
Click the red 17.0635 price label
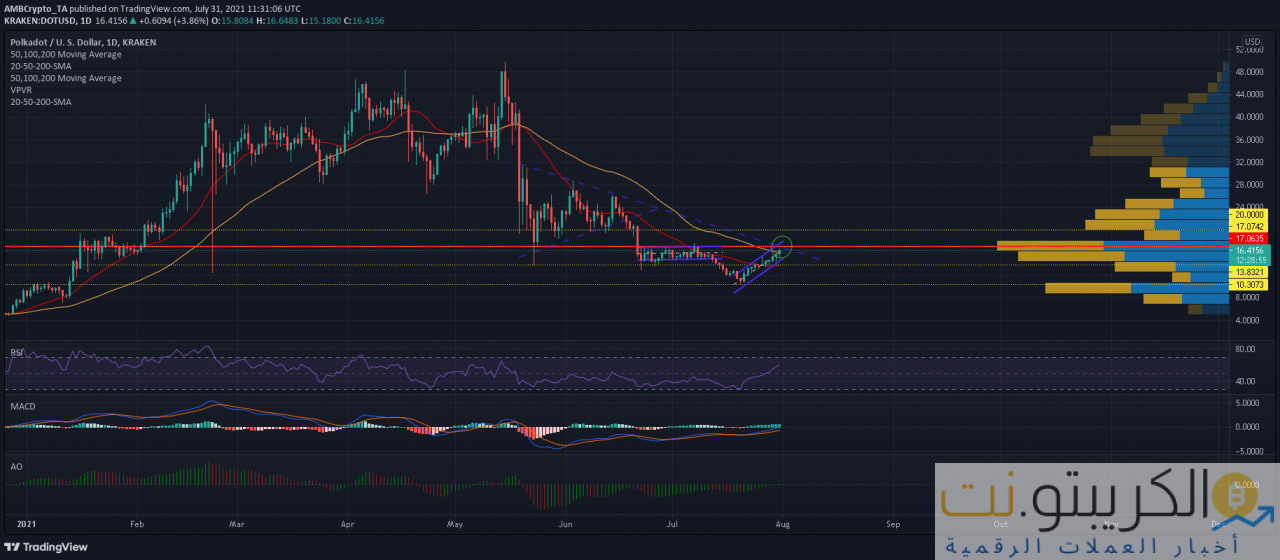pos(1251,239)
